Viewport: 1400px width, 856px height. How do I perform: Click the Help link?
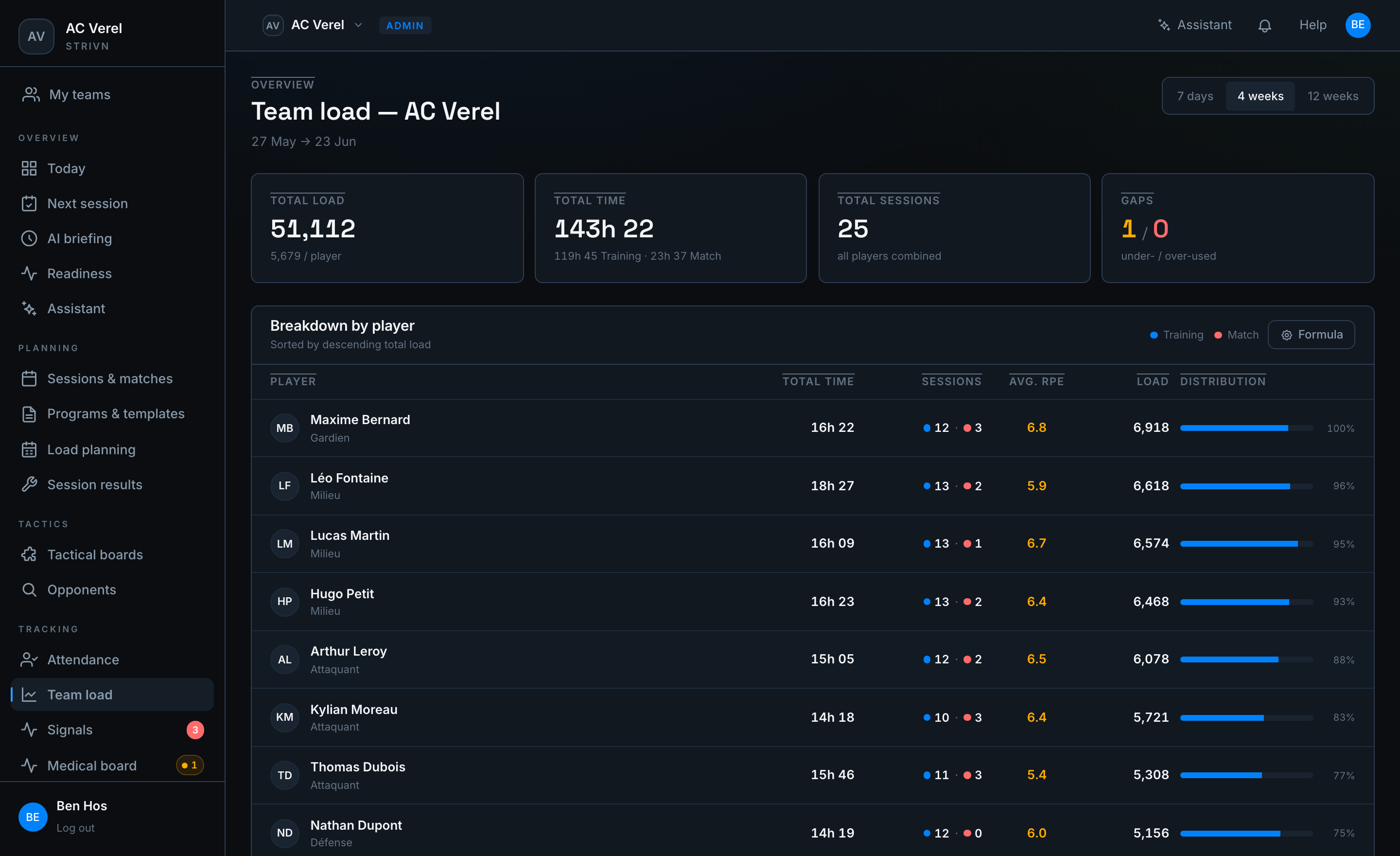tap(1312, 25)
